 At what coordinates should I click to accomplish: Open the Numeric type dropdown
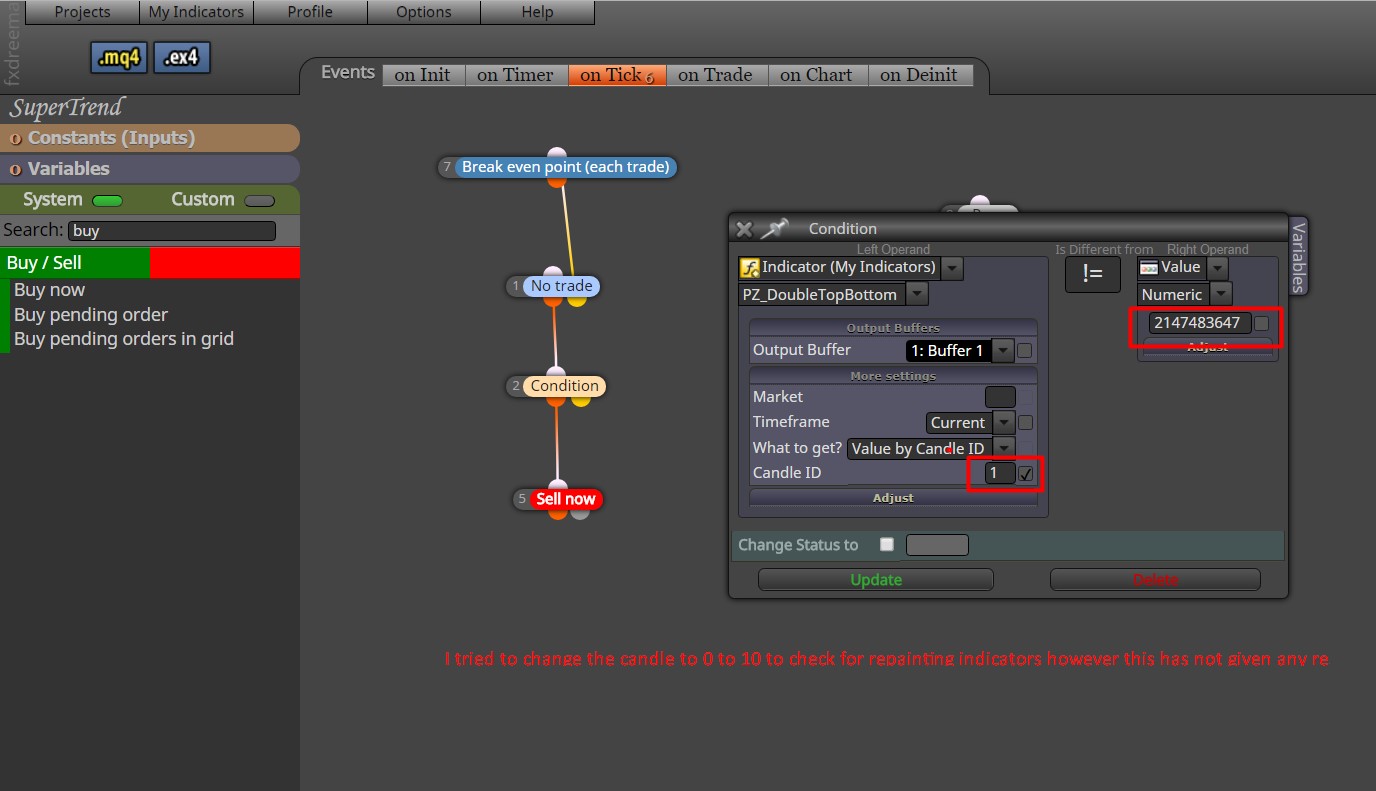[1220, 295]
